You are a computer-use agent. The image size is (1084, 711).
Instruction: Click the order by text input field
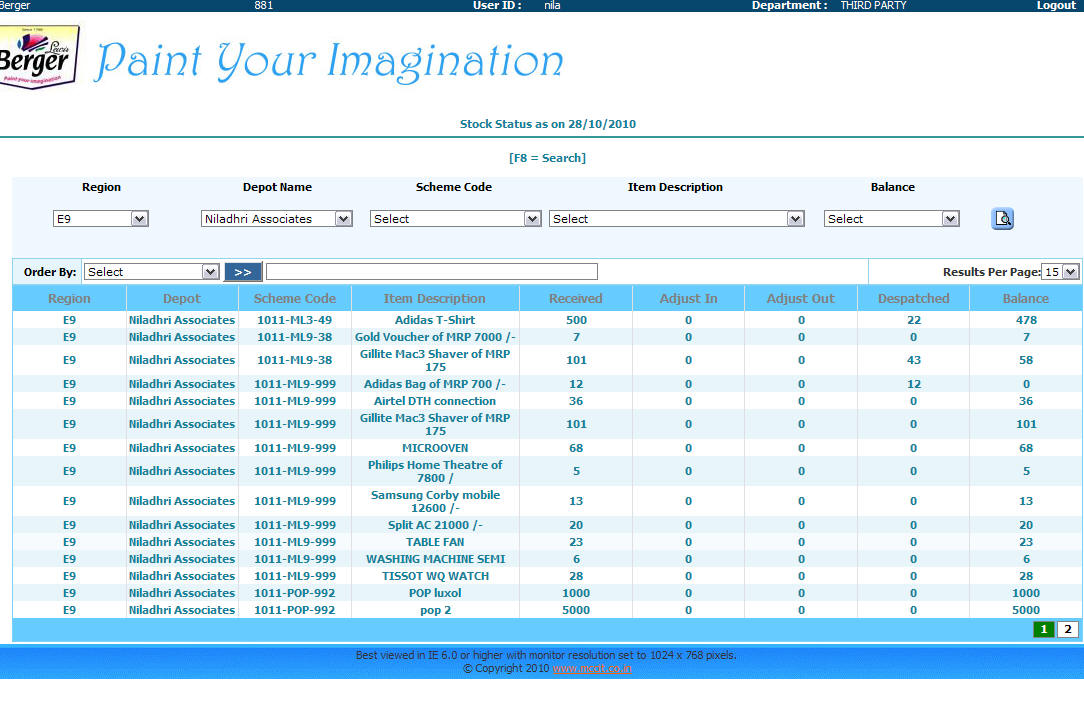(431, 272)
